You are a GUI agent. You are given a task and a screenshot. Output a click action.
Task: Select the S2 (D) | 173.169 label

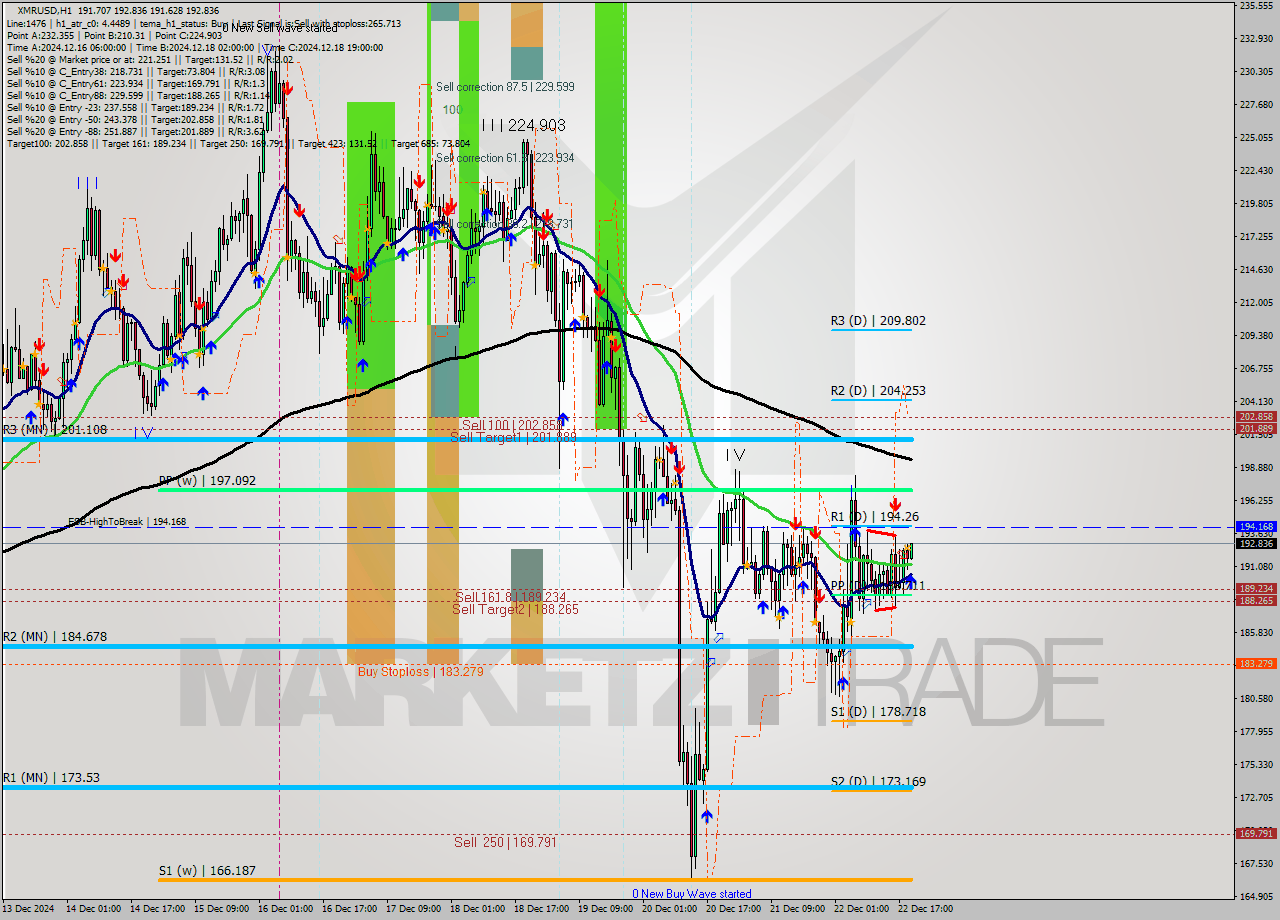(x=878, y=782)
